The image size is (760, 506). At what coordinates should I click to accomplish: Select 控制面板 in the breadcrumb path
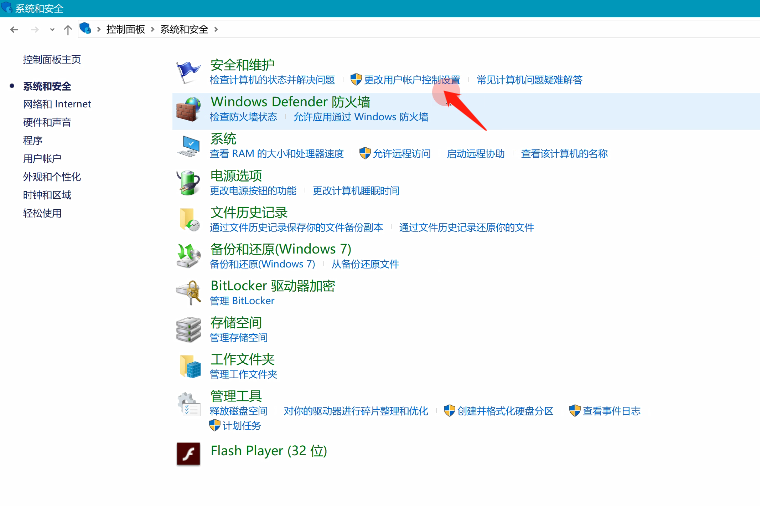point(126,30)
